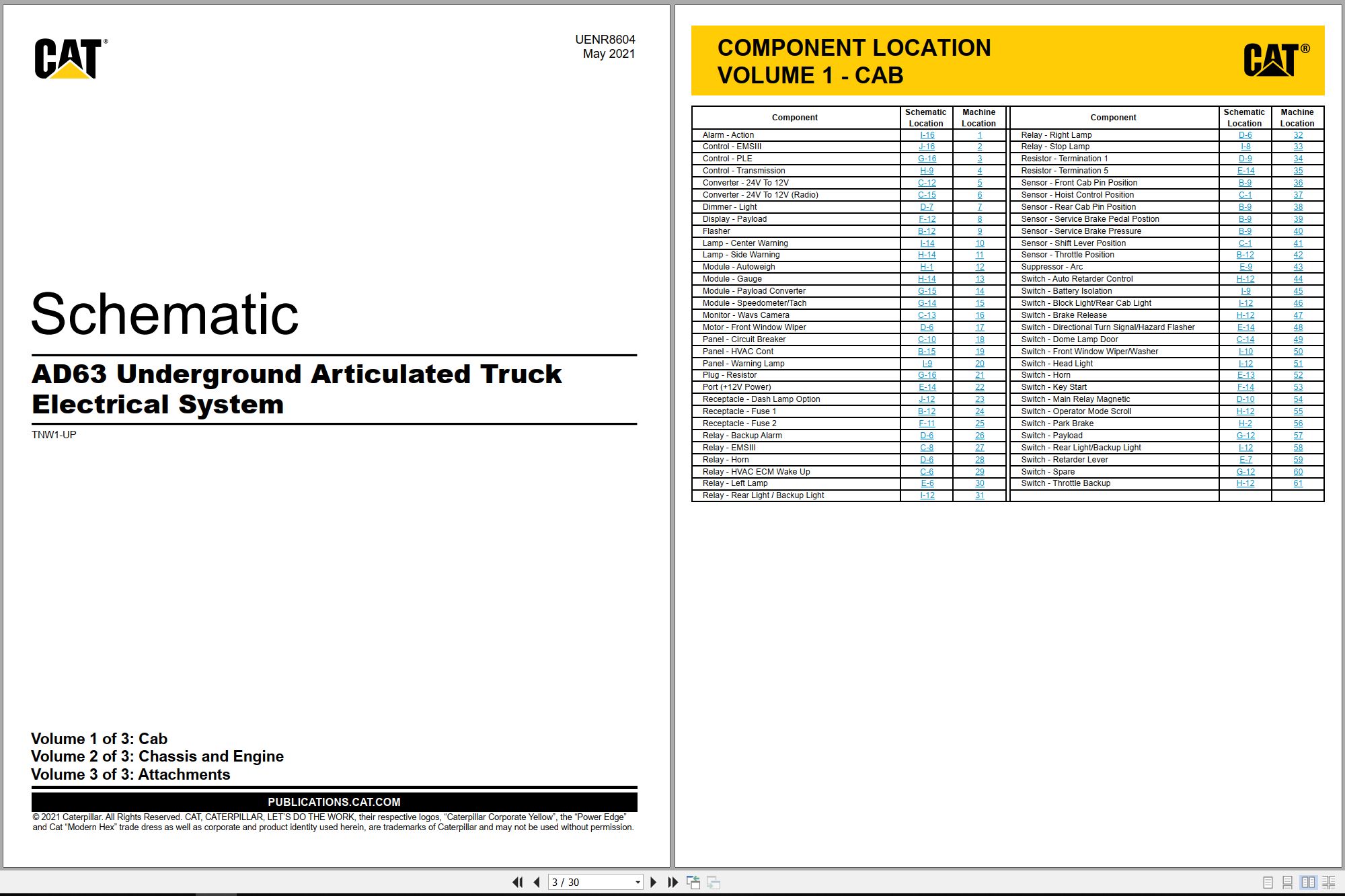Open schematic location I-10 for Front Window Wiper/Washer switch
The width and height of the screenshot is (1345, 896).
pyautogui.click(x=1245, y=352)
